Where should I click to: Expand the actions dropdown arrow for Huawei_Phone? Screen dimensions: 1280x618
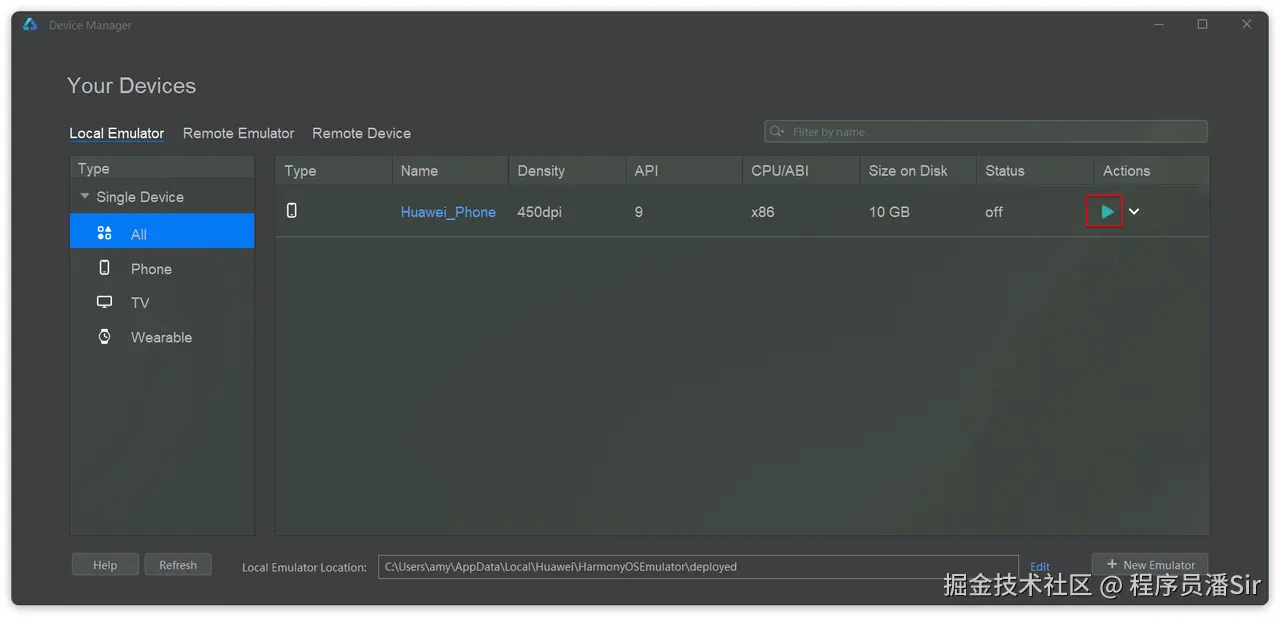click(1134, 212)
